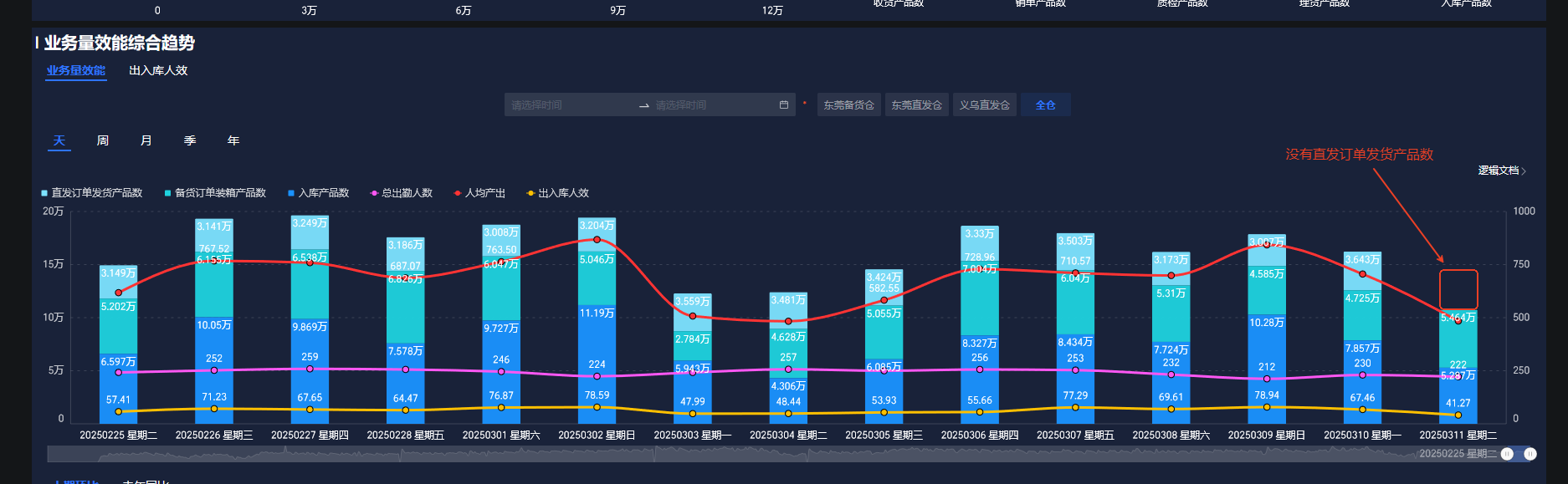Image resolution: width=1568 pixels, height=484 pixels.
Task: Click the 78.59 data value
Action: point(597,395)
